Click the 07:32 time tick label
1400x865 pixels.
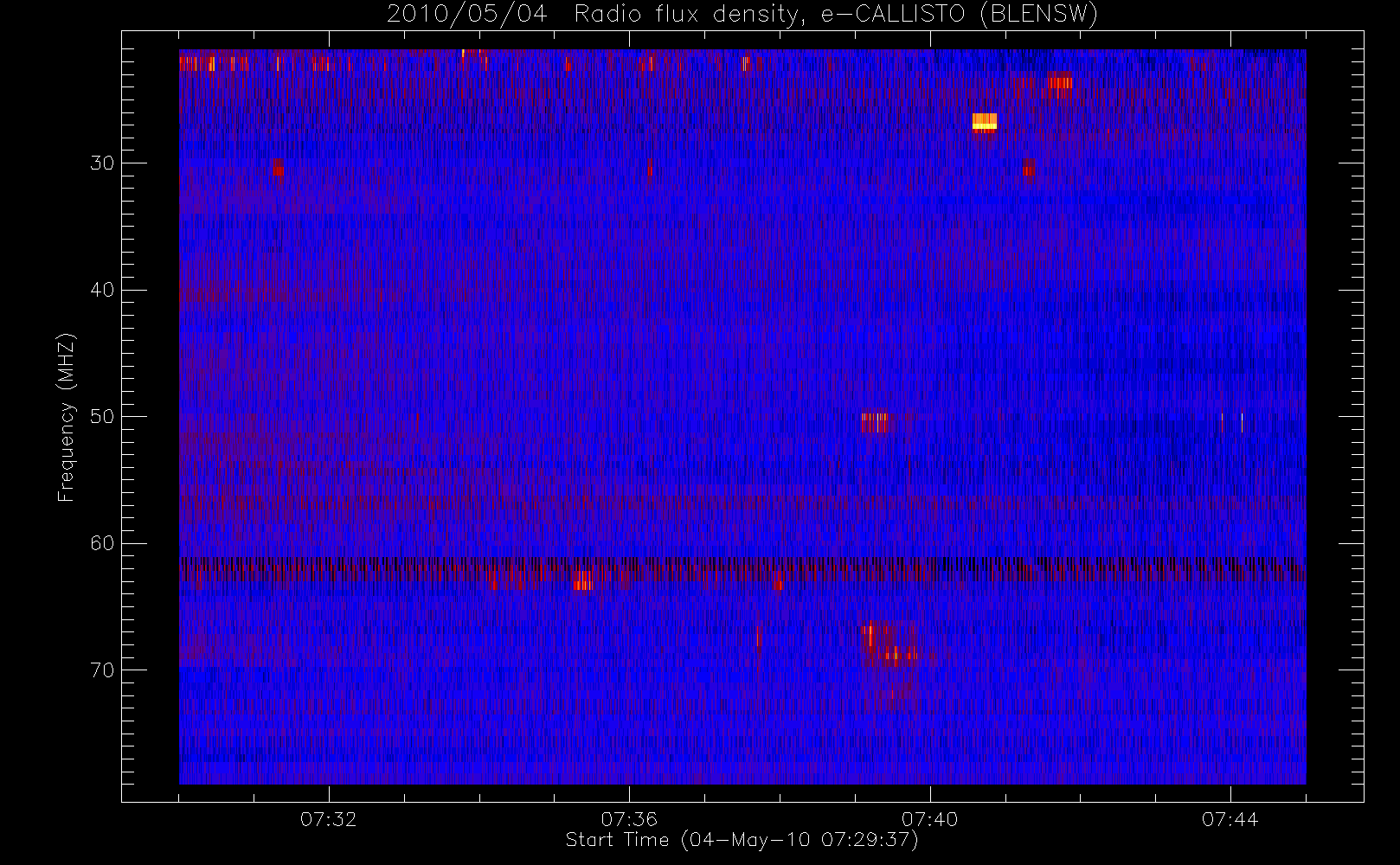click(329, 819)
